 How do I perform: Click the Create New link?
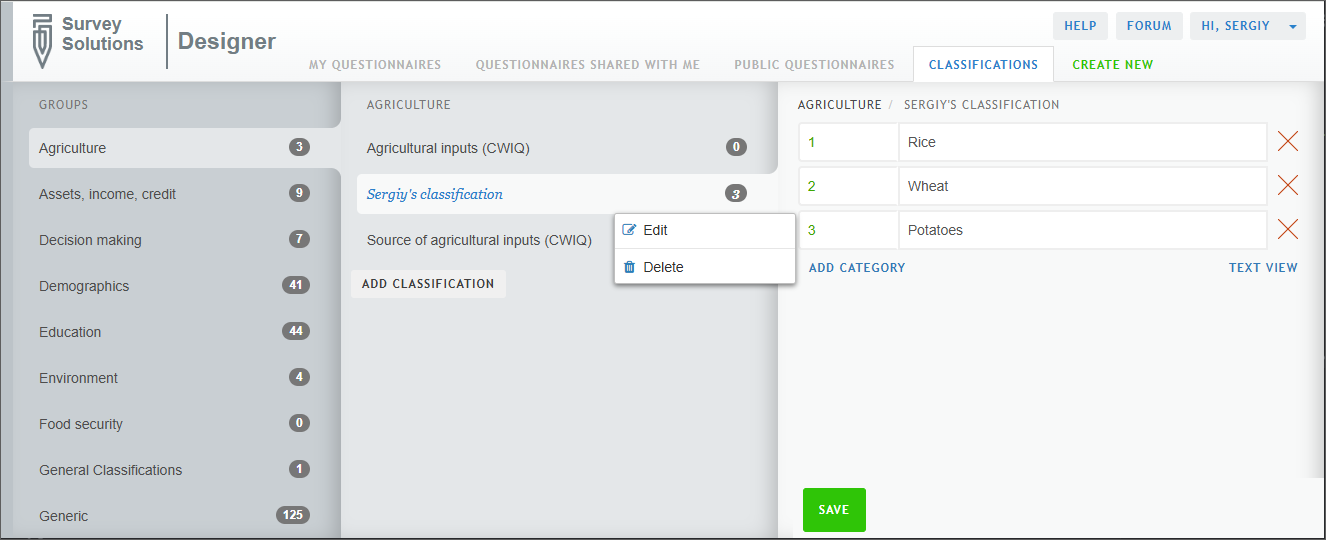click(1112, 65)
